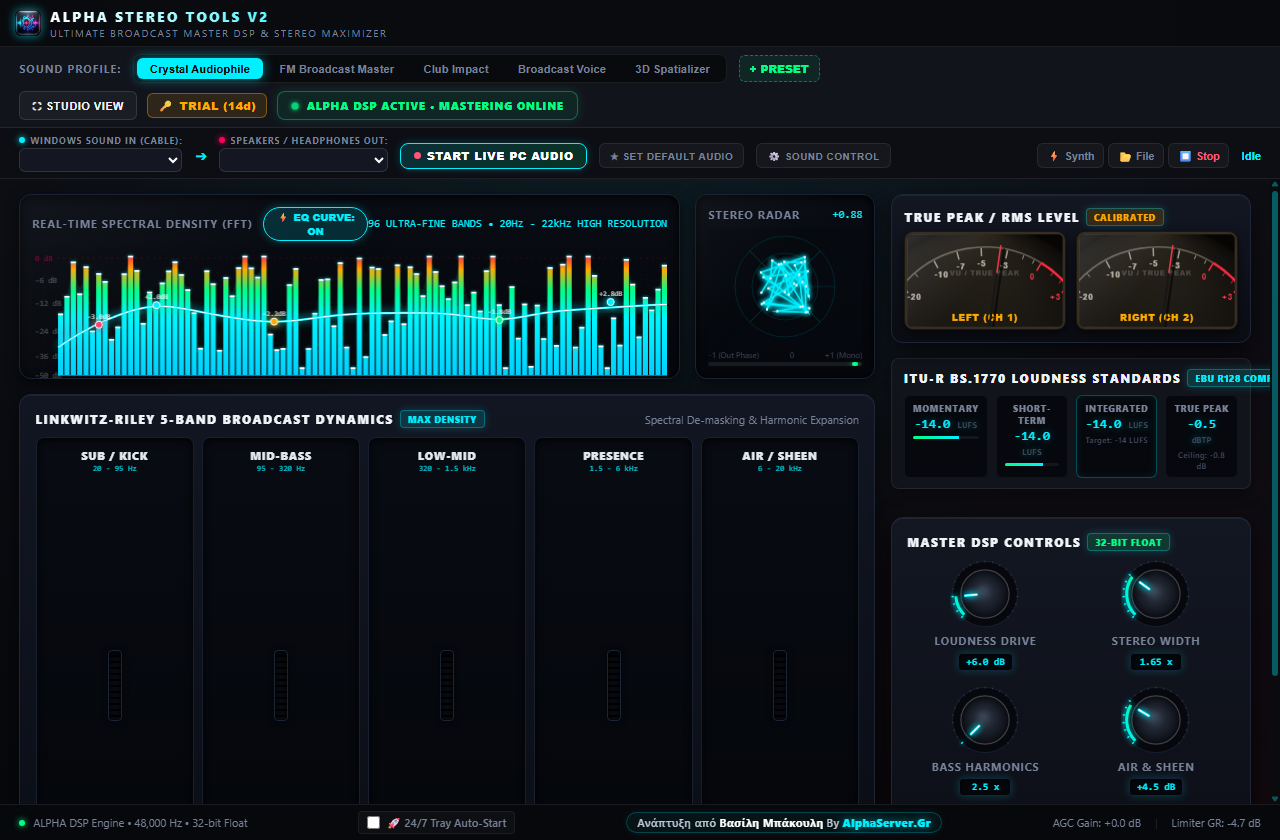1280x840 pixels.
Task: Click the Air & Sheen knob
Action: coord(1157,720)
